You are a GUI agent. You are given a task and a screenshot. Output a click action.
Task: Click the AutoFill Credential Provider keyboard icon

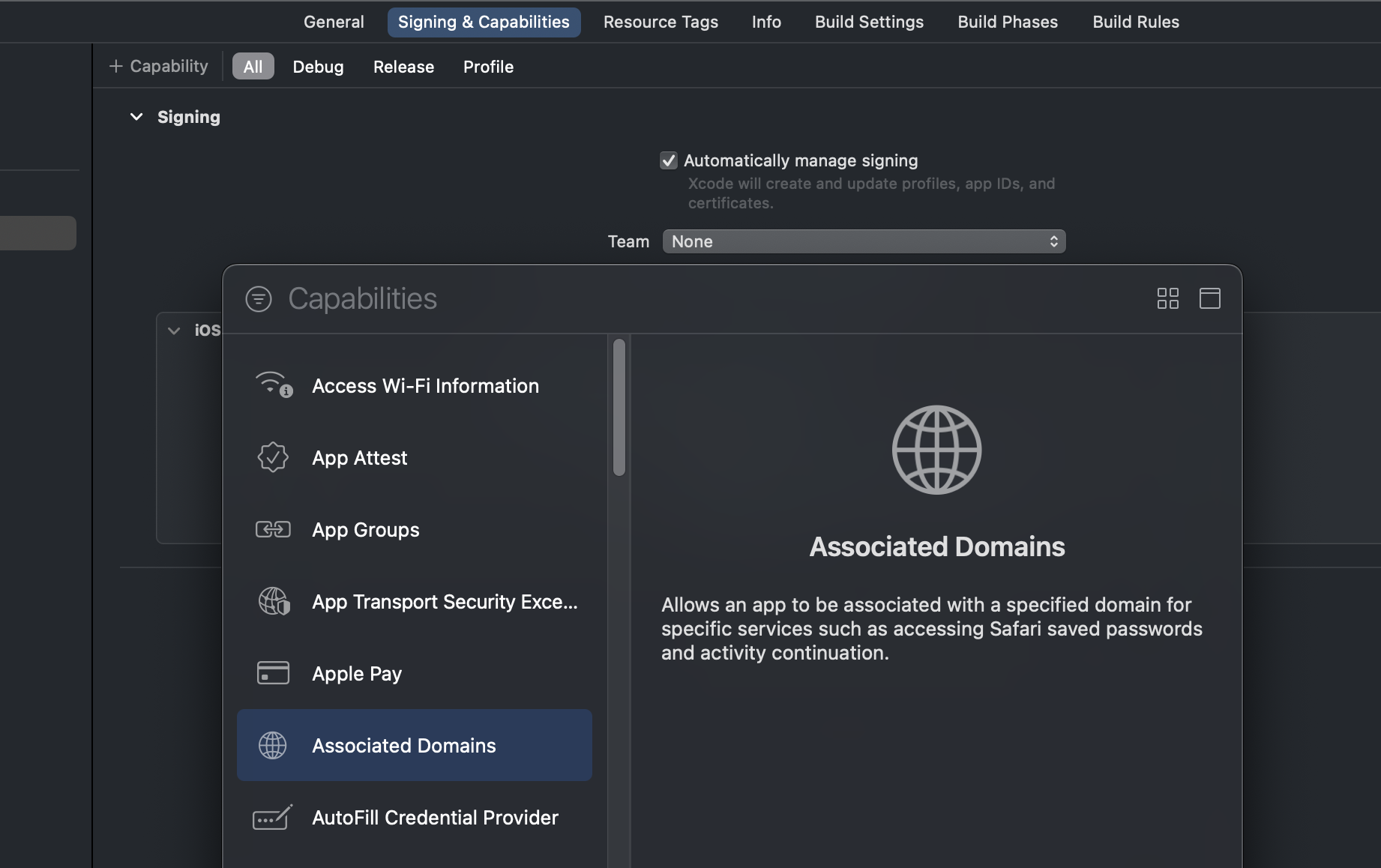click(x=272, y=817)
